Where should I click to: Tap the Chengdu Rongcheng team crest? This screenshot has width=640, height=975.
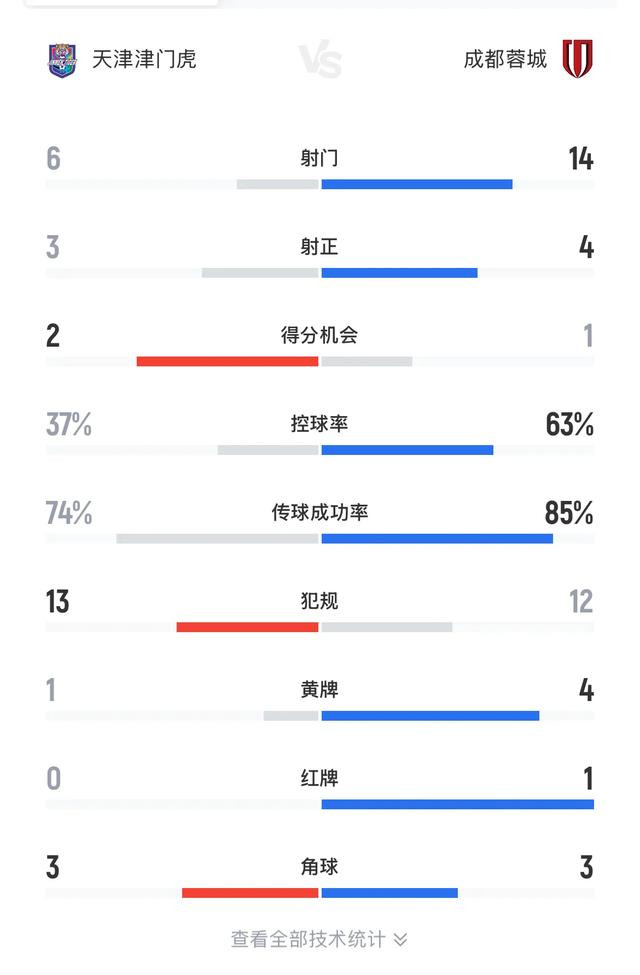[578, 59]
